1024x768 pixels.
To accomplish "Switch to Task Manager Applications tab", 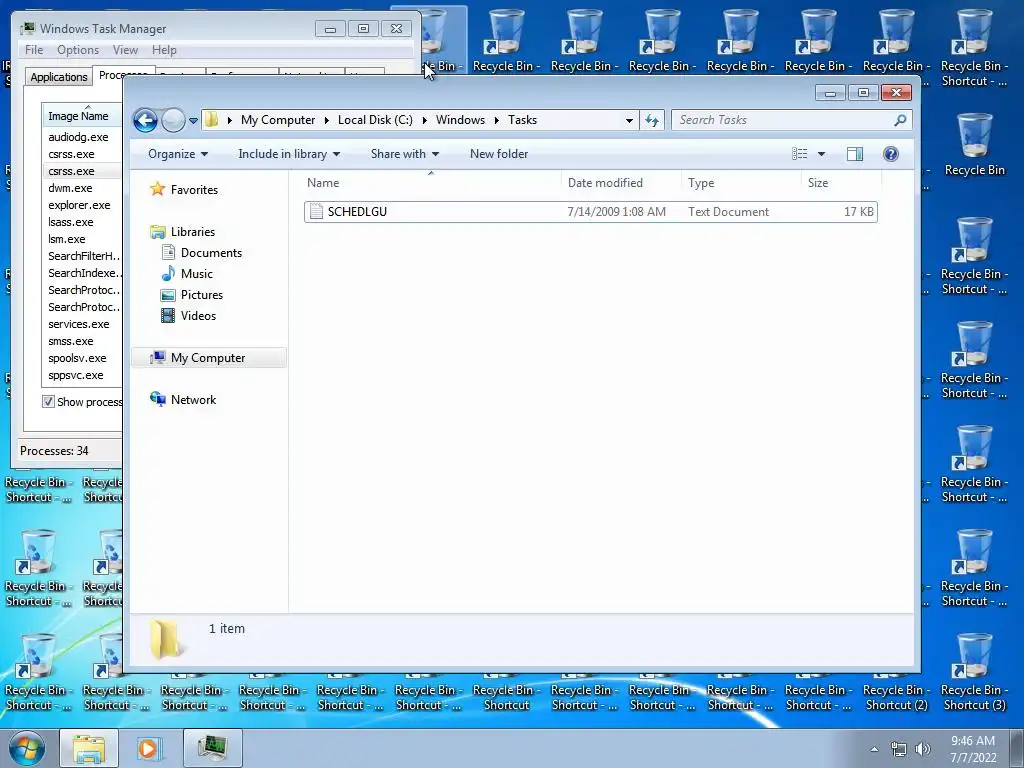I will (x=59, y=76).
